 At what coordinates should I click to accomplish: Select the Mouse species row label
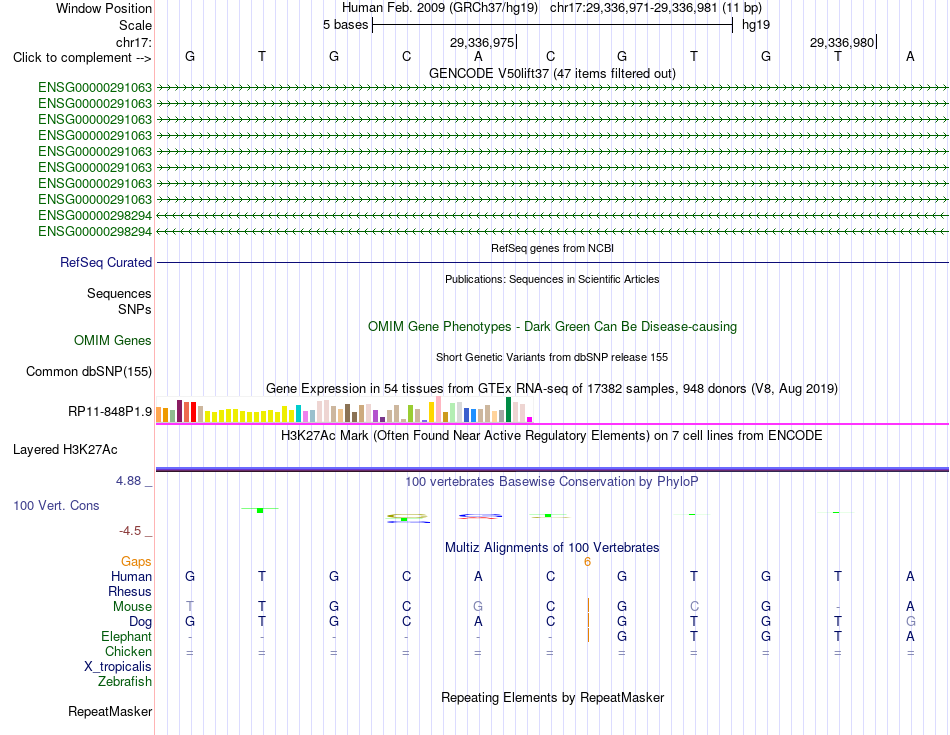(132, 607)
